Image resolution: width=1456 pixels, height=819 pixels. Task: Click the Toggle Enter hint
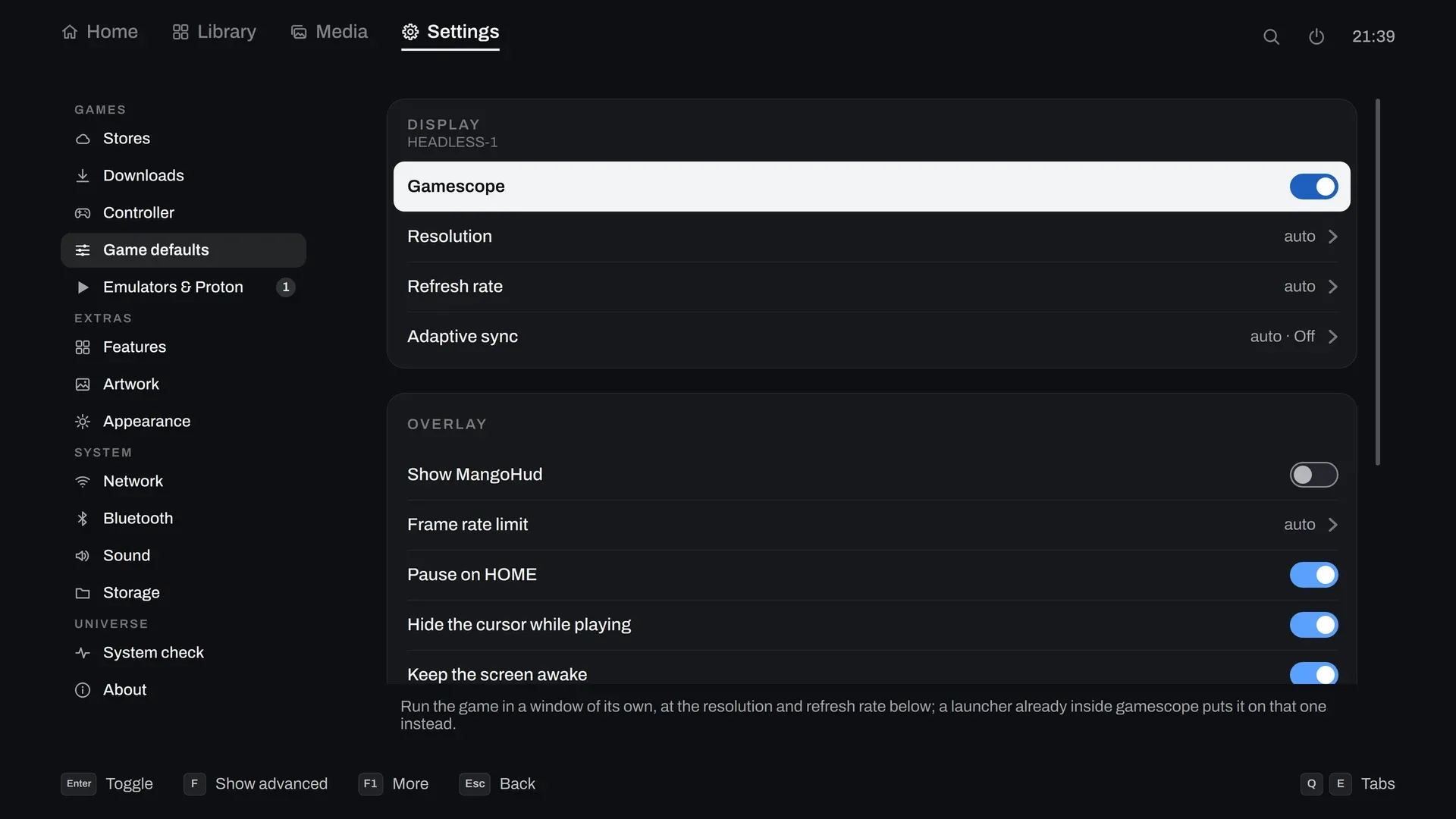point(107,784)
